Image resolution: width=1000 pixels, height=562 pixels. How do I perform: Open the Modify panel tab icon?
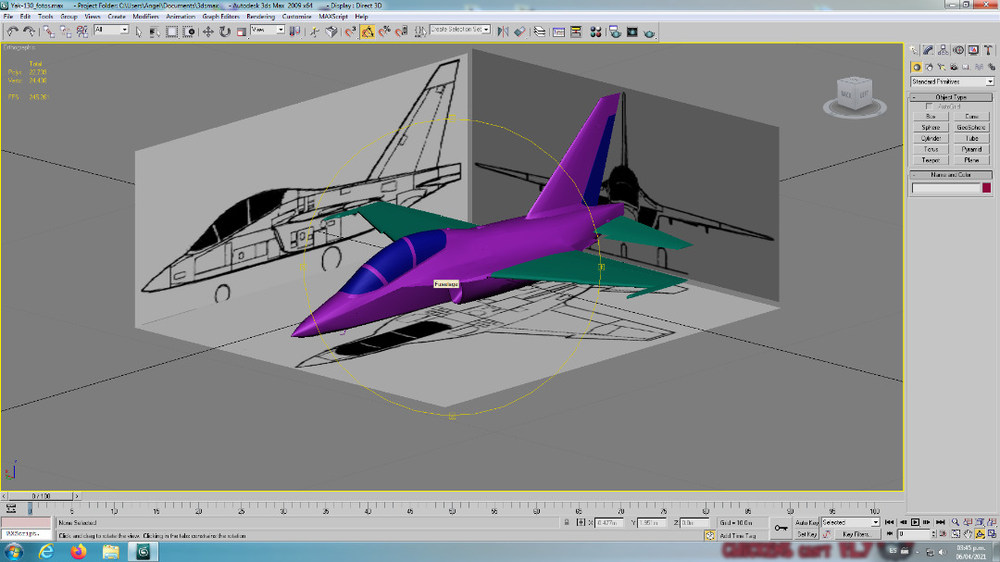(929, 50)
